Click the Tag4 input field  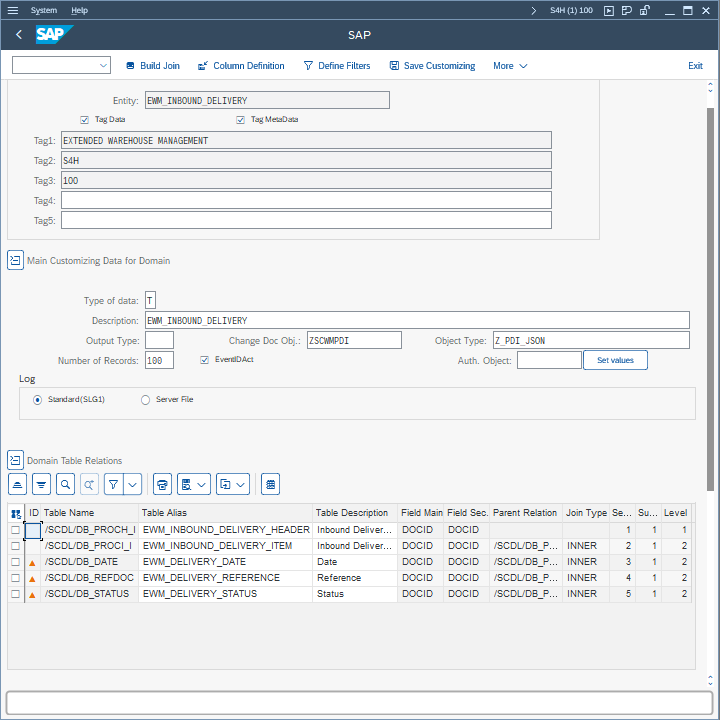(x=306, y=200)
